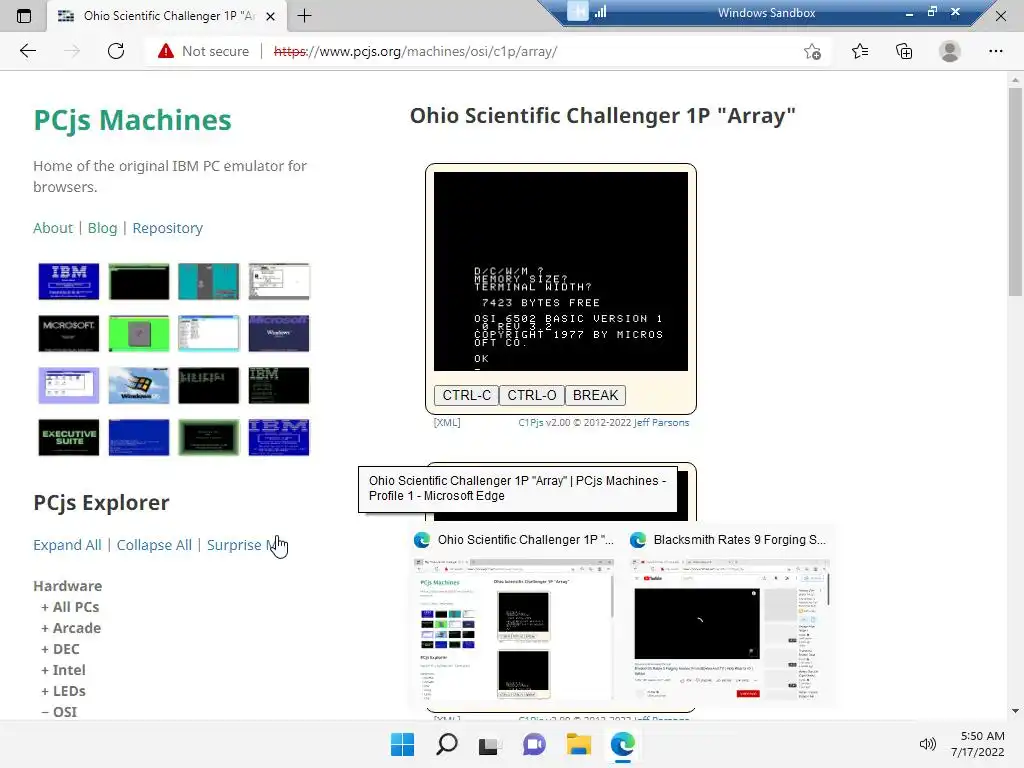Open the MICROSOFT black screen thumbnail
The image size is (1024, 768).
pyautogui.click(x=69, y=333)
